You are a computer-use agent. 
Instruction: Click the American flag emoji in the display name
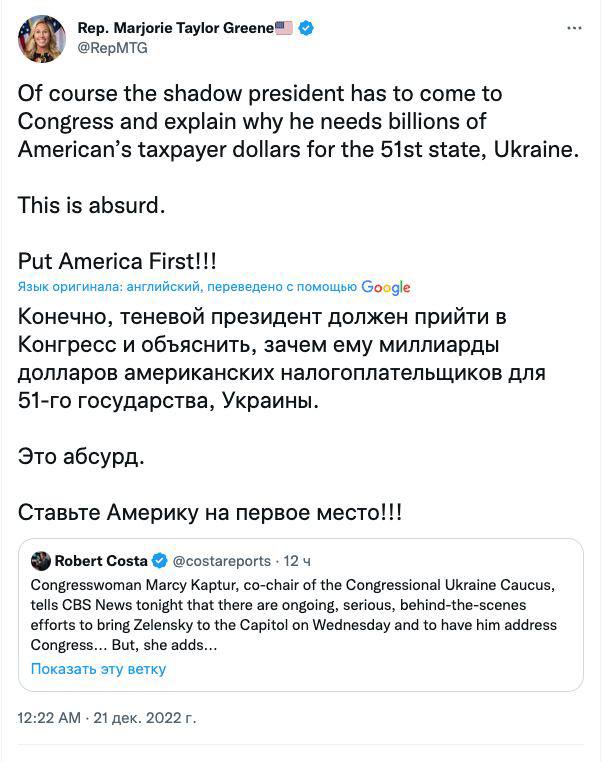coord(284,28)
